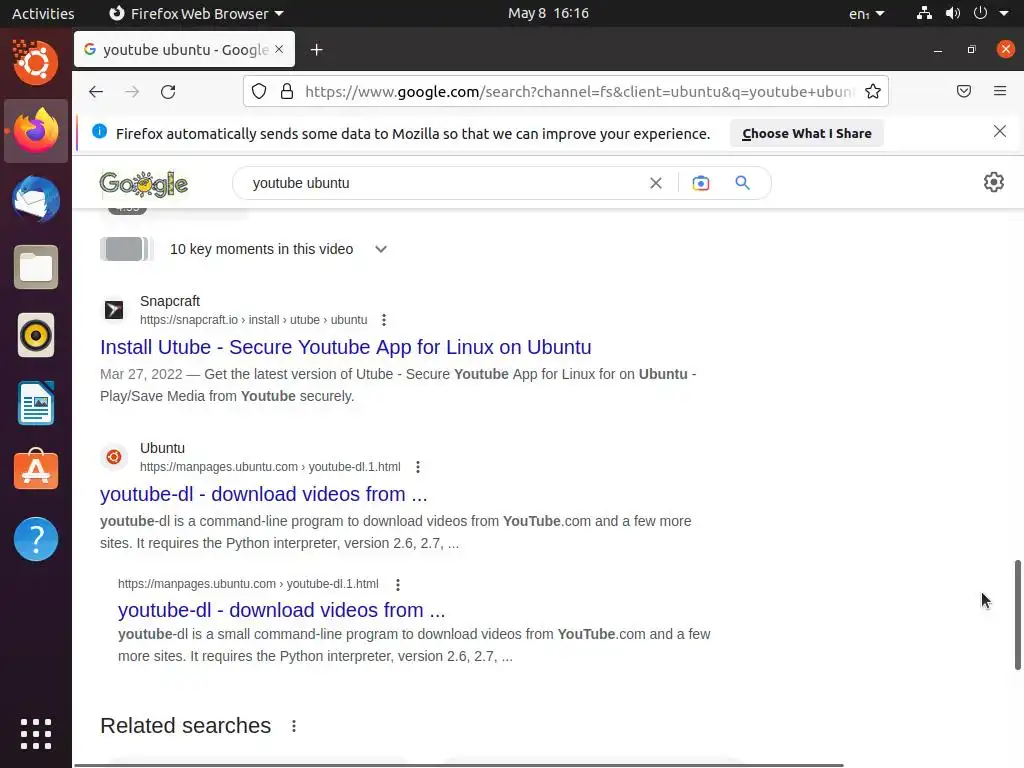Open the clock and calendar menu

point(549,13)
